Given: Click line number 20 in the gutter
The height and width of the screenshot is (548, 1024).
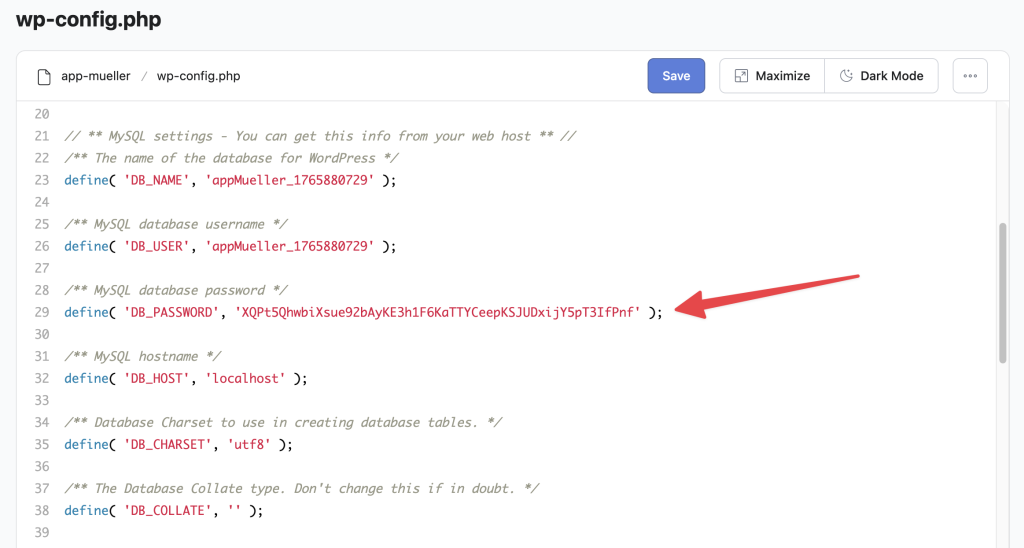Looking at the screenshot, I should pyautogui.click(x=41, y=114).
